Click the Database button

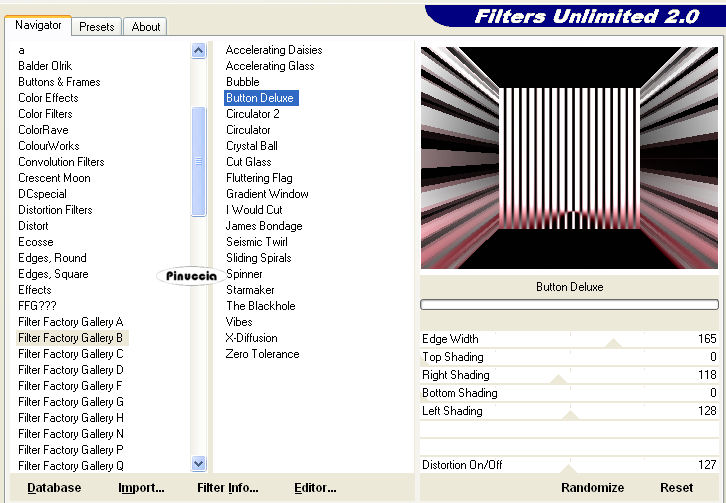click(x=54, y=488)
